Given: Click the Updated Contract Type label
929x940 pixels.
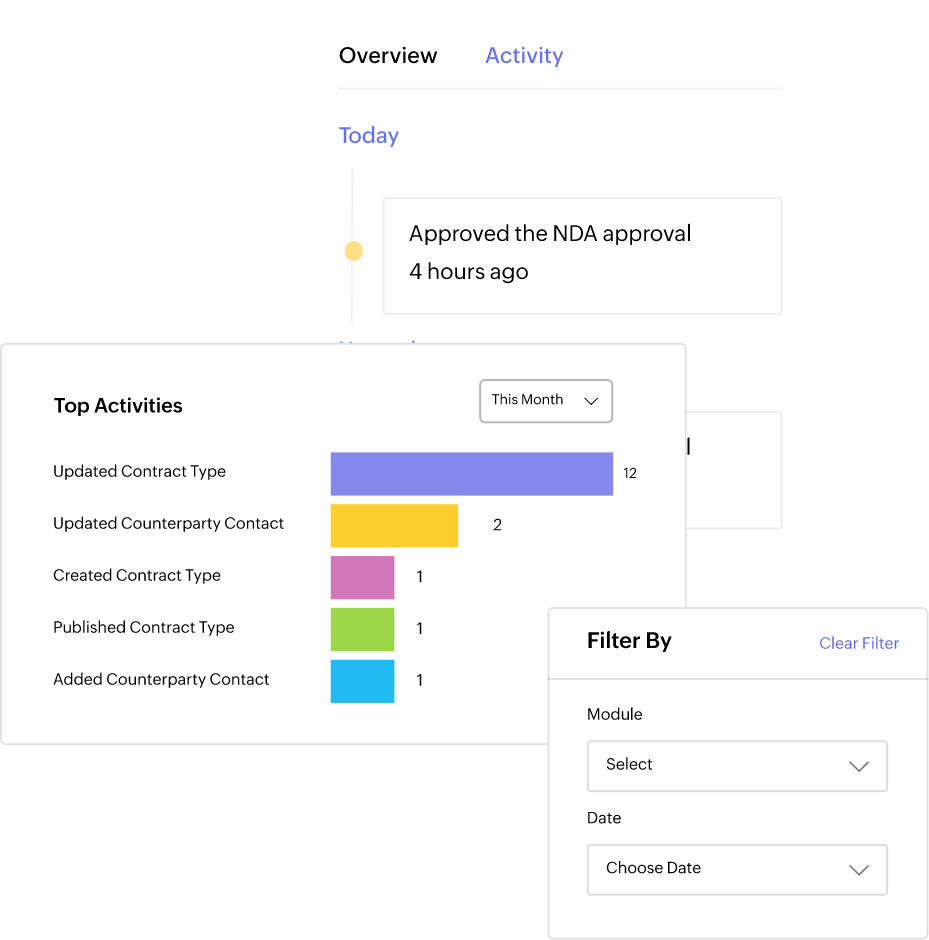Looking at the screenshot, I should click(x=139, y=472).
